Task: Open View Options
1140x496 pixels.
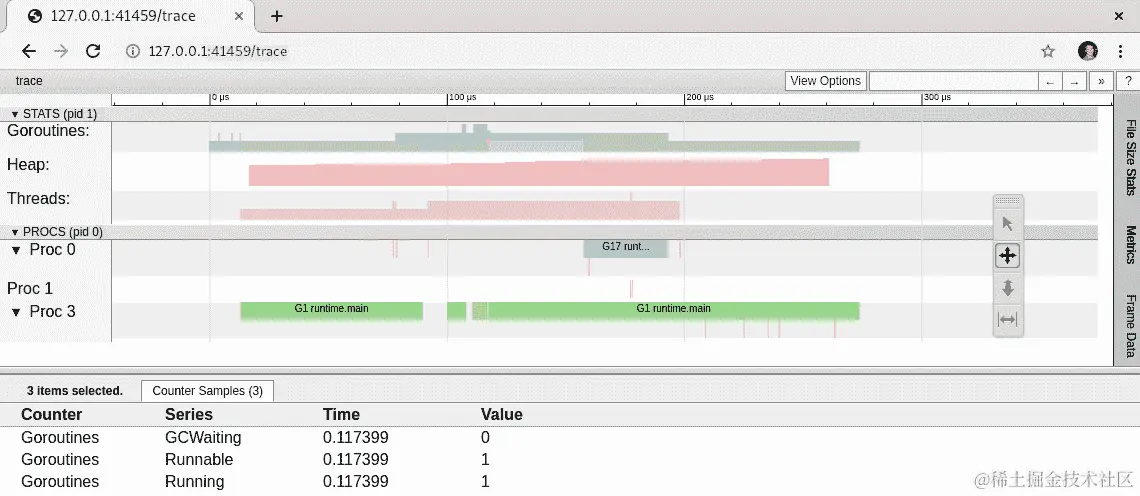Action: pos(825,81)
